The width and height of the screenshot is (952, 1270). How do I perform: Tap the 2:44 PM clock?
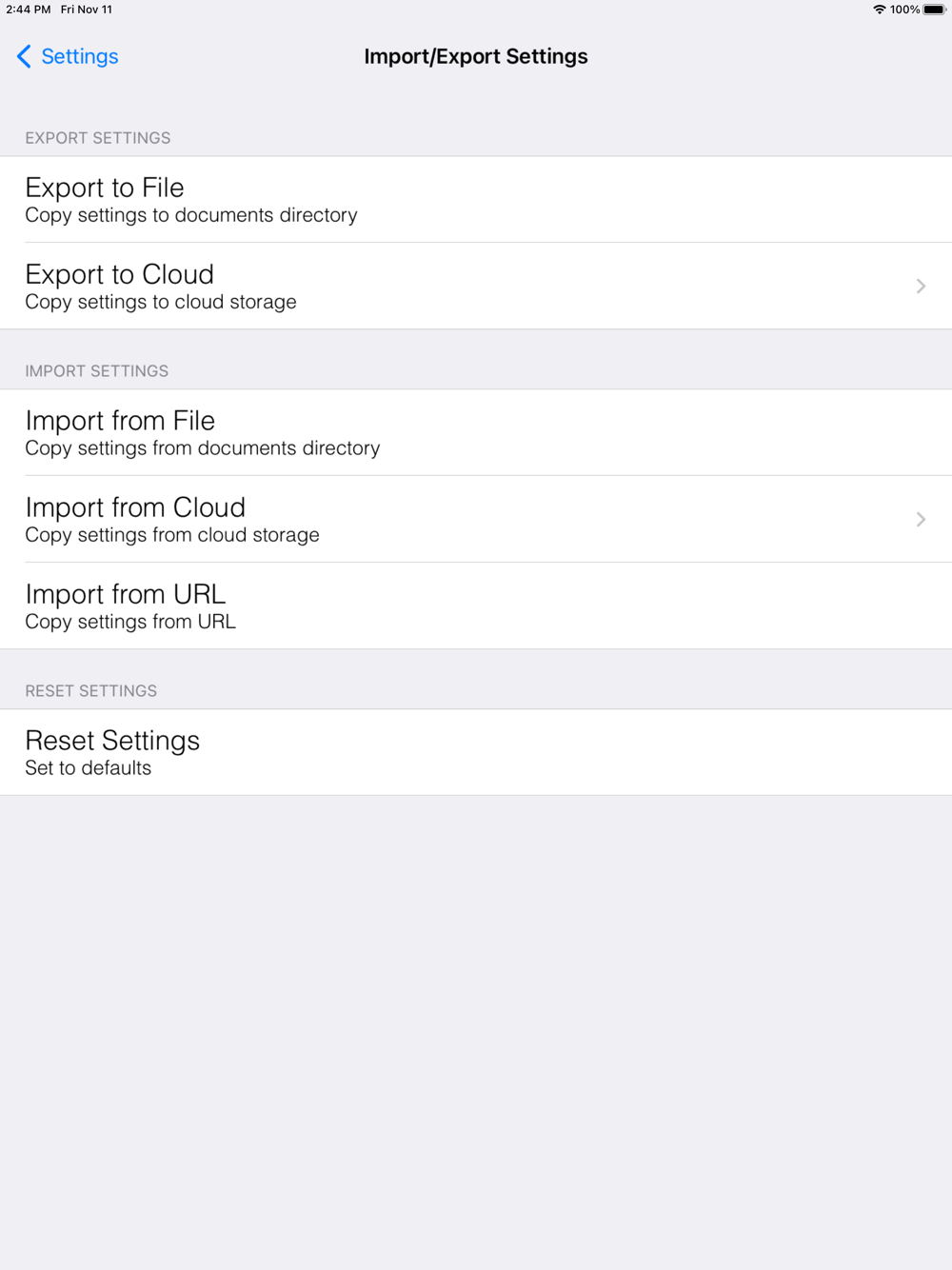[29, 10]
